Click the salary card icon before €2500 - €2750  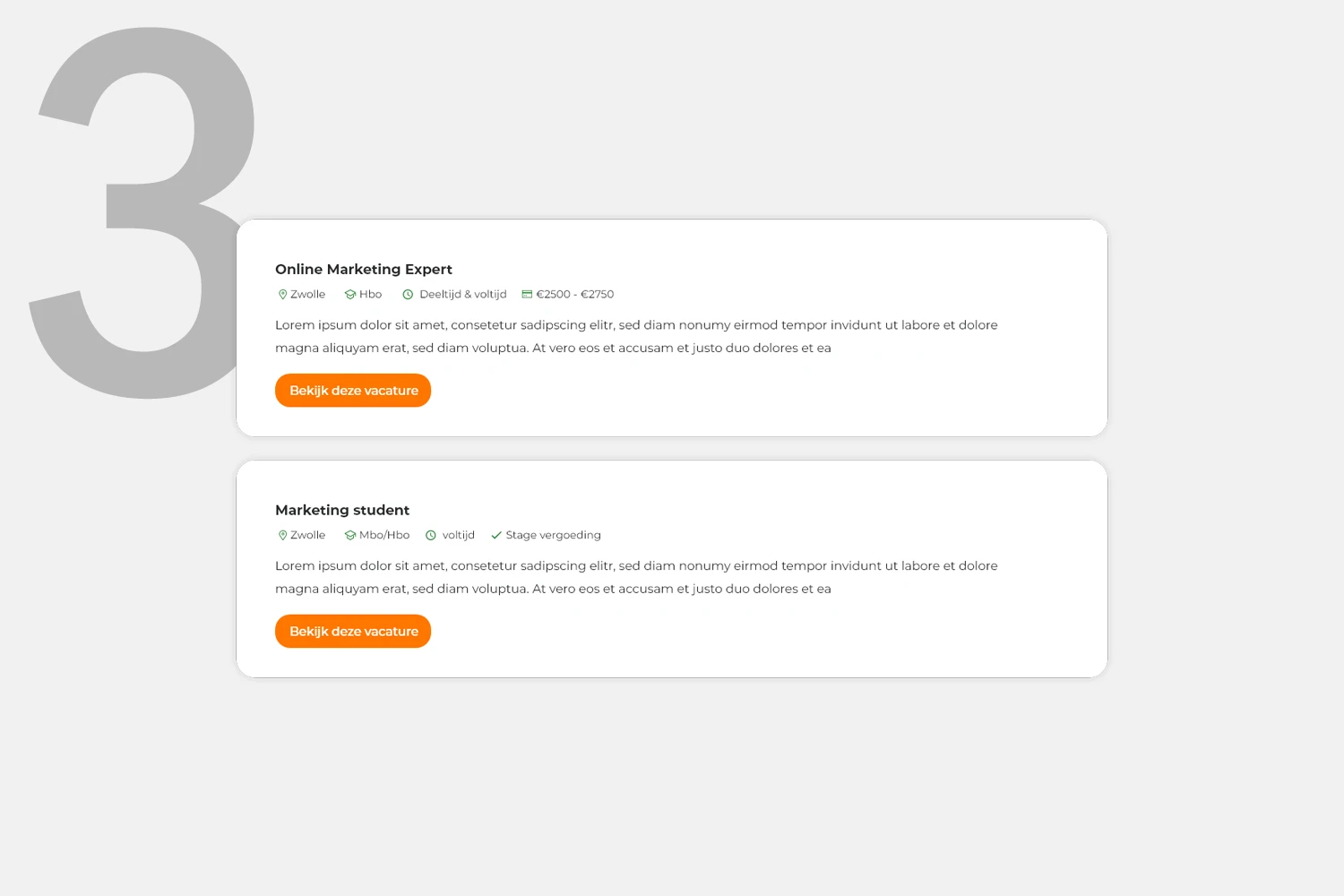[527, 294]
